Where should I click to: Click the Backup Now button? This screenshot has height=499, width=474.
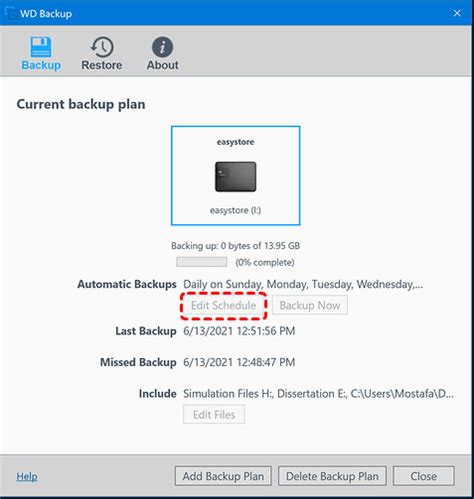coord(310,305)
